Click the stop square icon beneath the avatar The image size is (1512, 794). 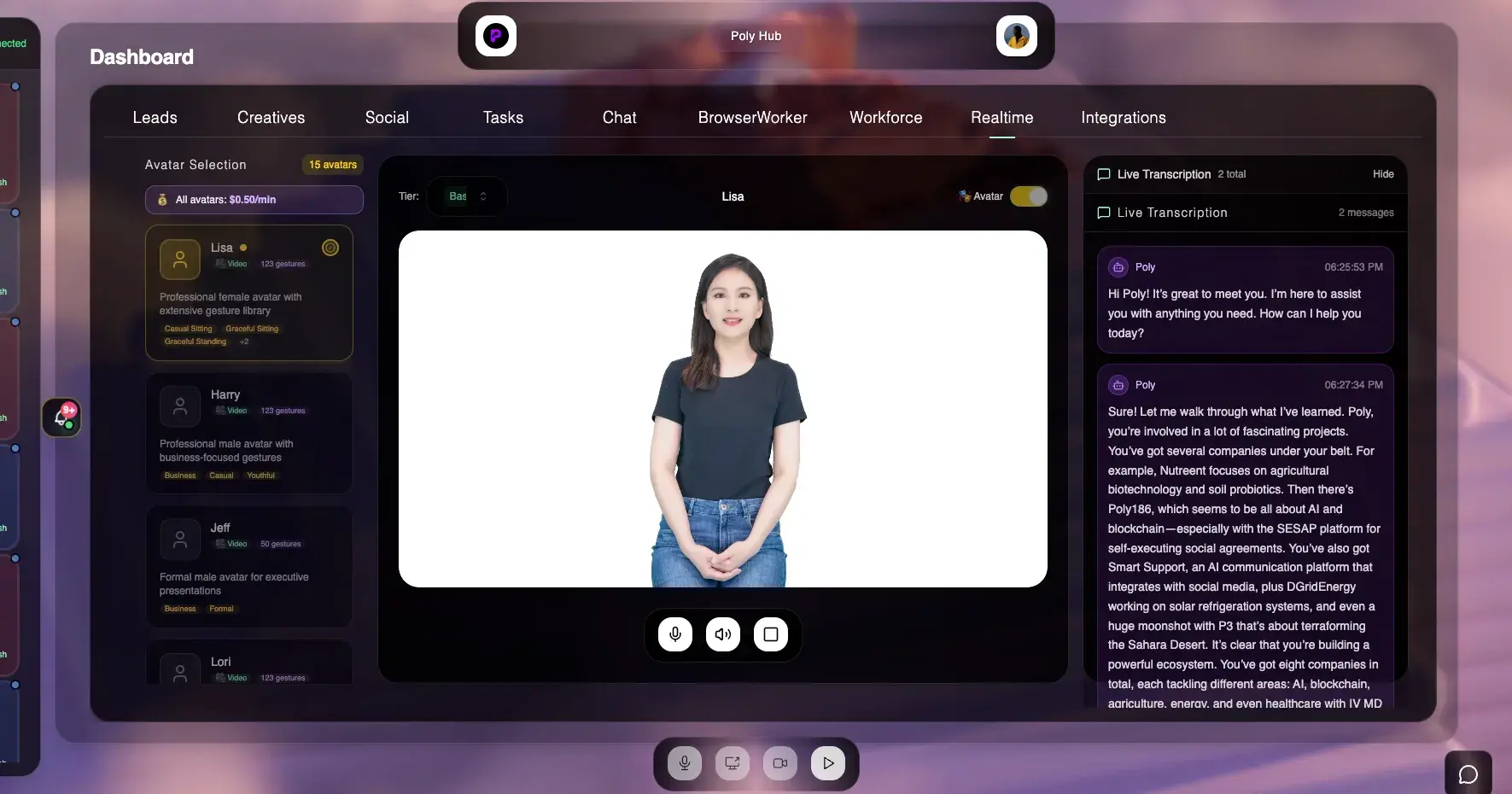pos(771,634)
